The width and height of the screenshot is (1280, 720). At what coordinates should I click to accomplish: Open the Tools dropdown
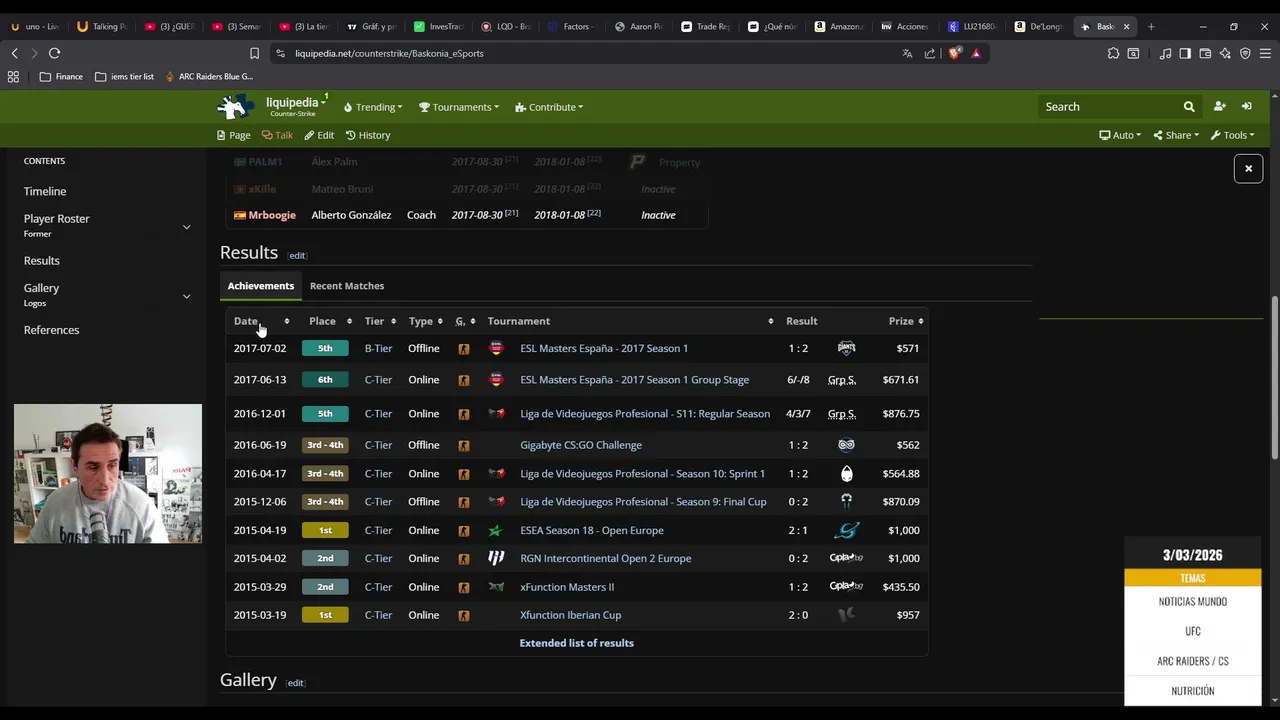click(1232, 135)
